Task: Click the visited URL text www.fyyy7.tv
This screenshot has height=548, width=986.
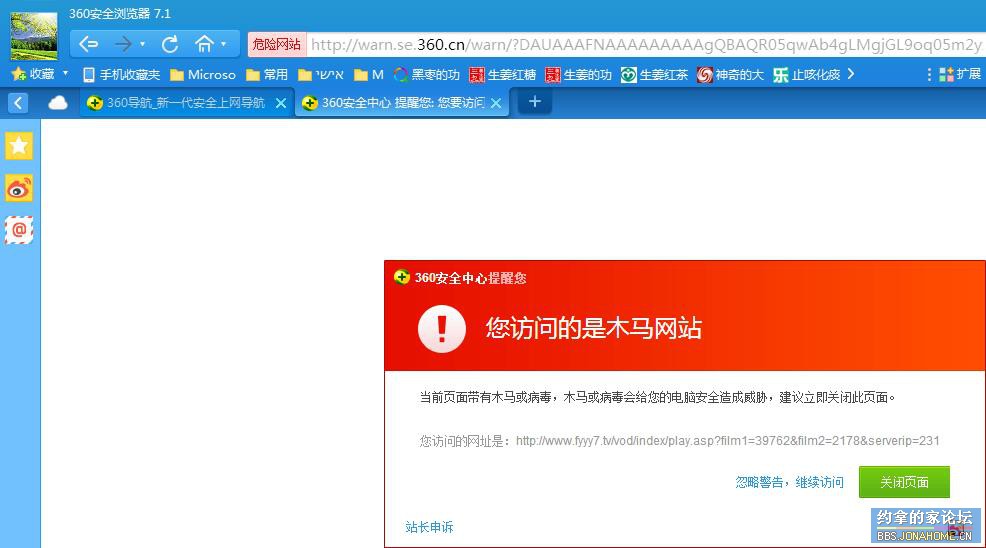Action: pos(728,441)
